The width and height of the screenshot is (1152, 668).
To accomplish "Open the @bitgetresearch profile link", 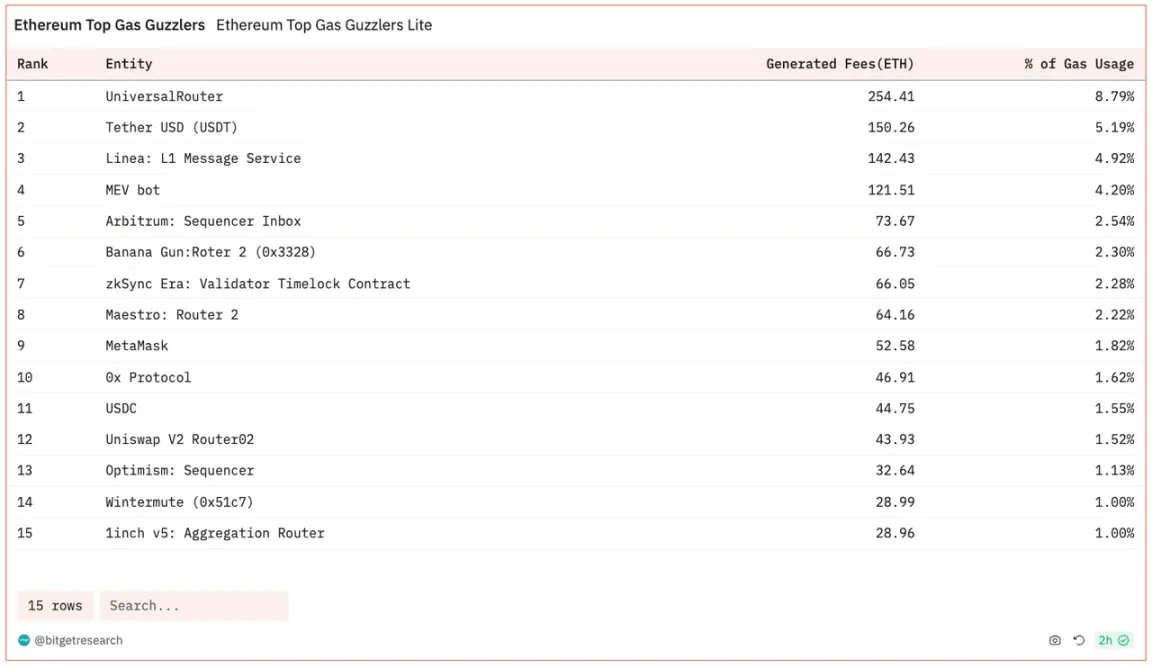I will coord(79,640).
